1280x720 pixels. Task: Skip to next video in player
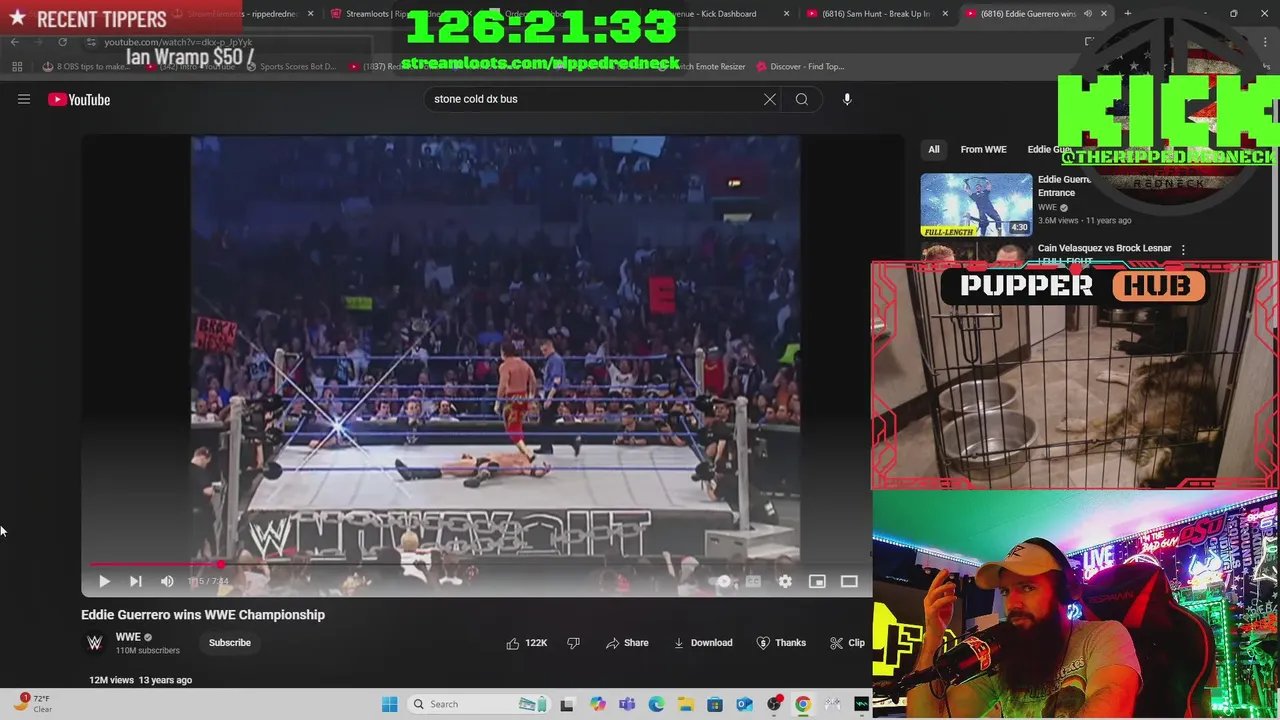136,581
